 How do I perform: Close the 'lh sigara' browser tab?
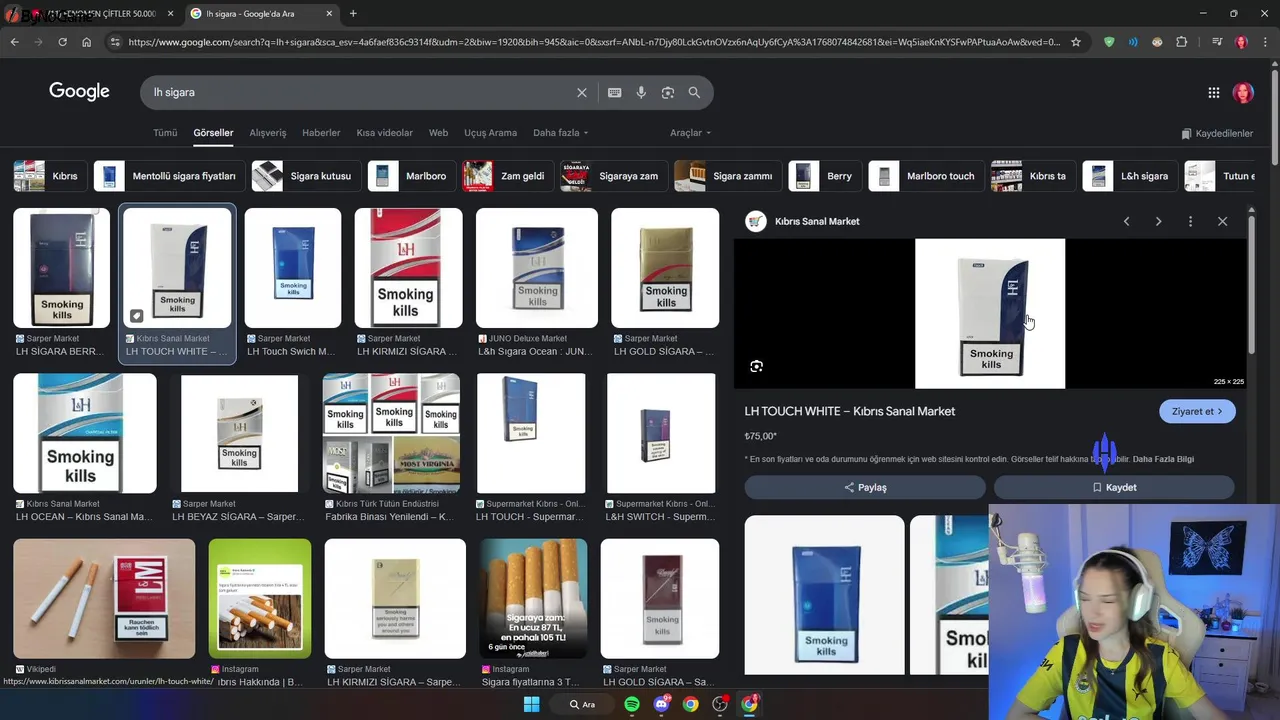(x=328, y=13)
